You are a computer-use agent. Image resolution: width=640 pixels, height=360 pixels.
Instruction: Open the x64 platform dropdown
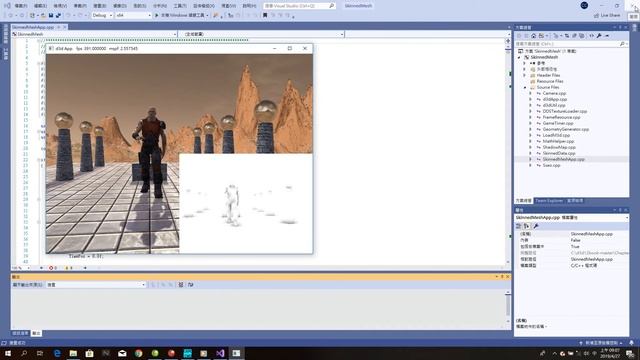133,15
